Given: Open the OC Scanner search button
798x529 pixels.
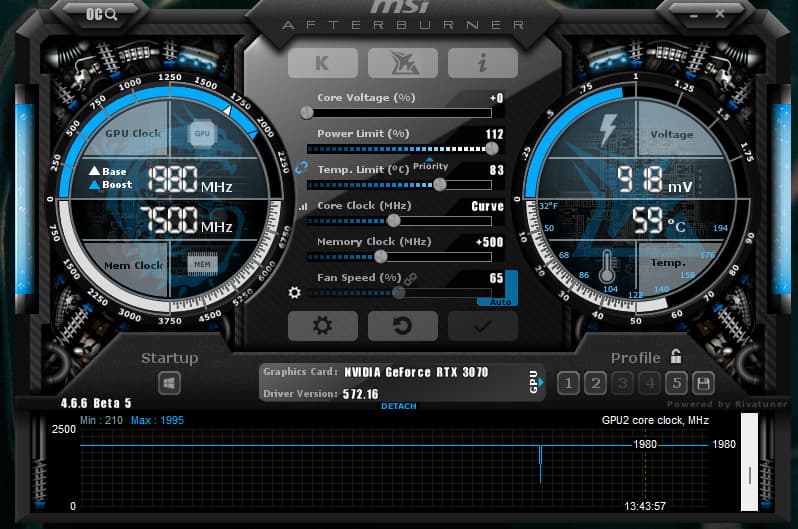Looking at the screenshot, I should point(101,14).
